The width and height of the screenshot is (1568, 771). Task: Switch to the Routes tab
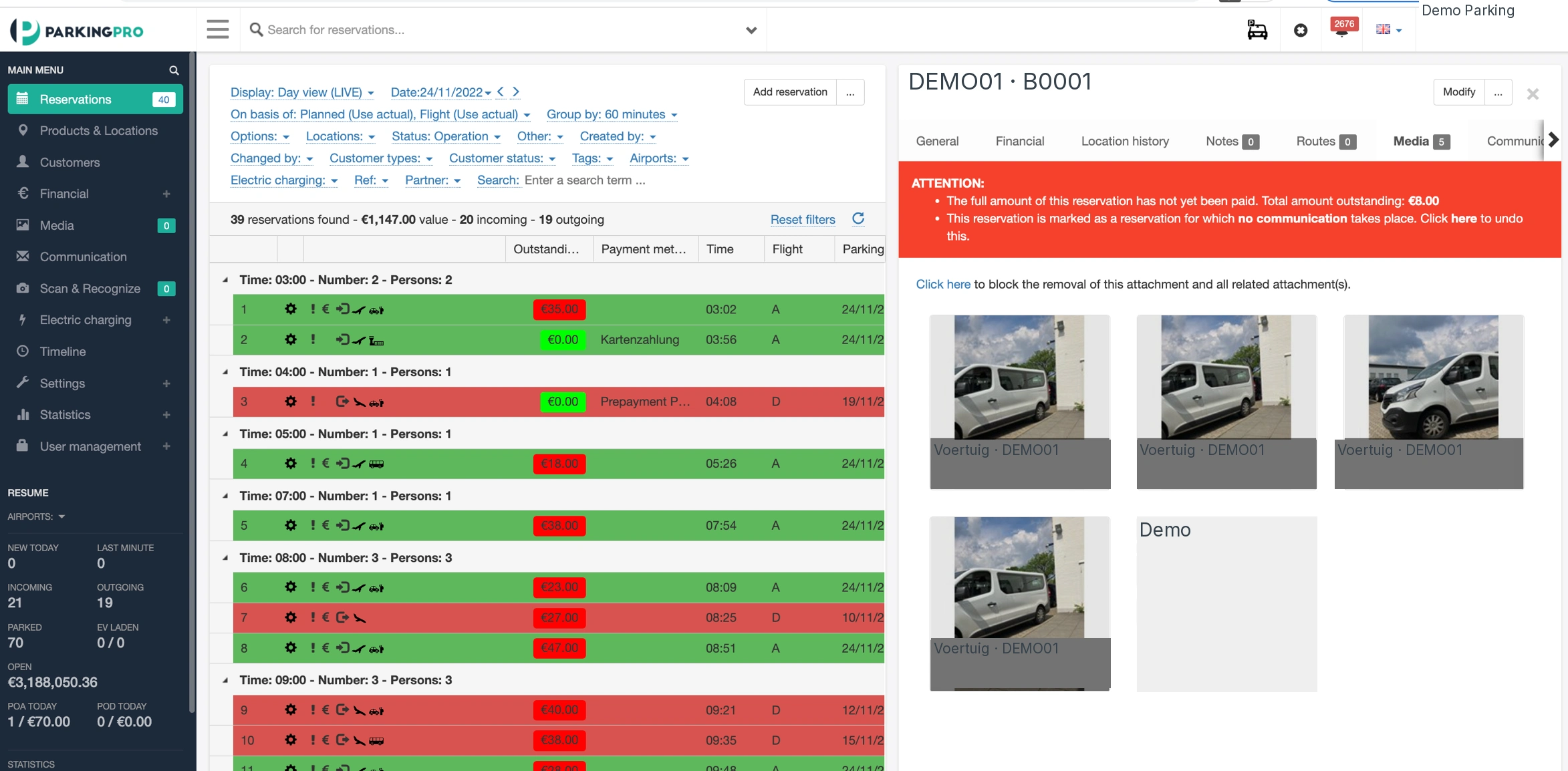[1326, 141]
